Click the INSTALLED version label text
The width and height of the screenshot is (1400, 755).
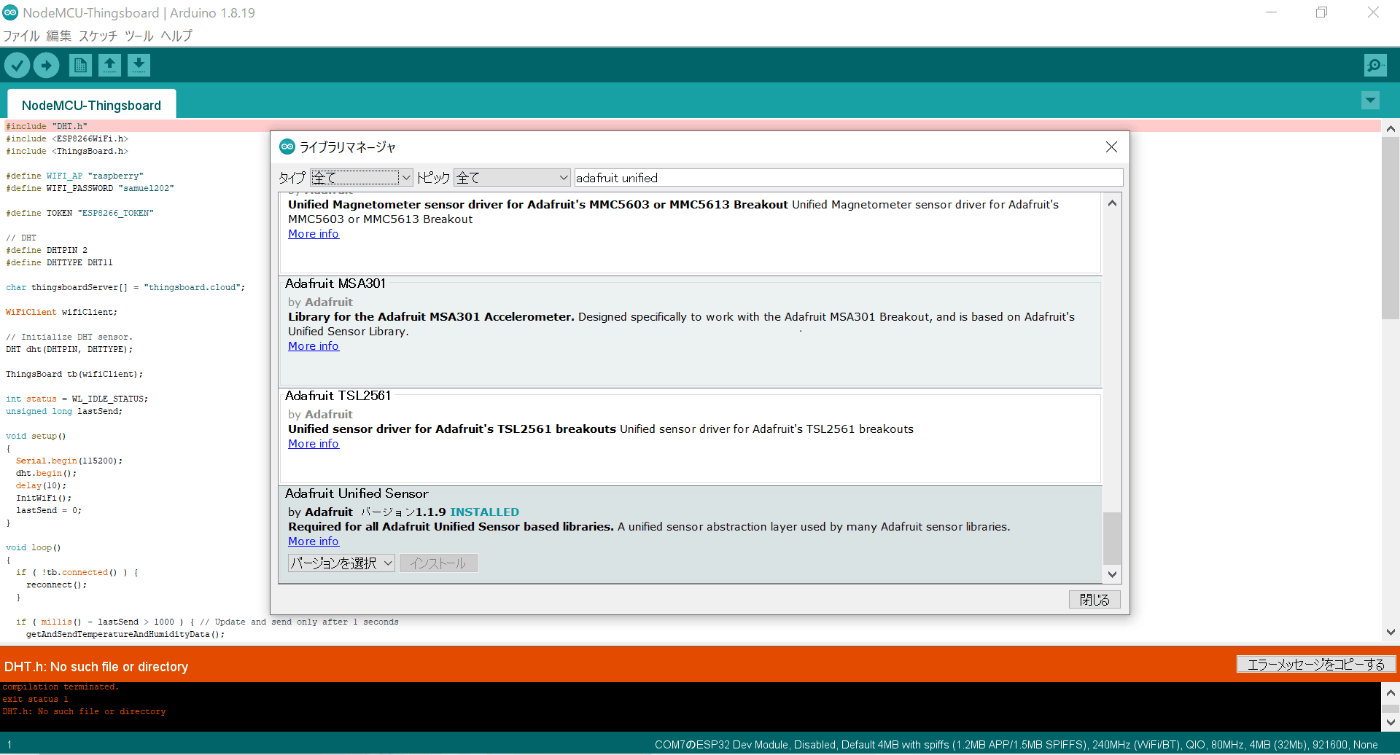[x=484, y=512]
